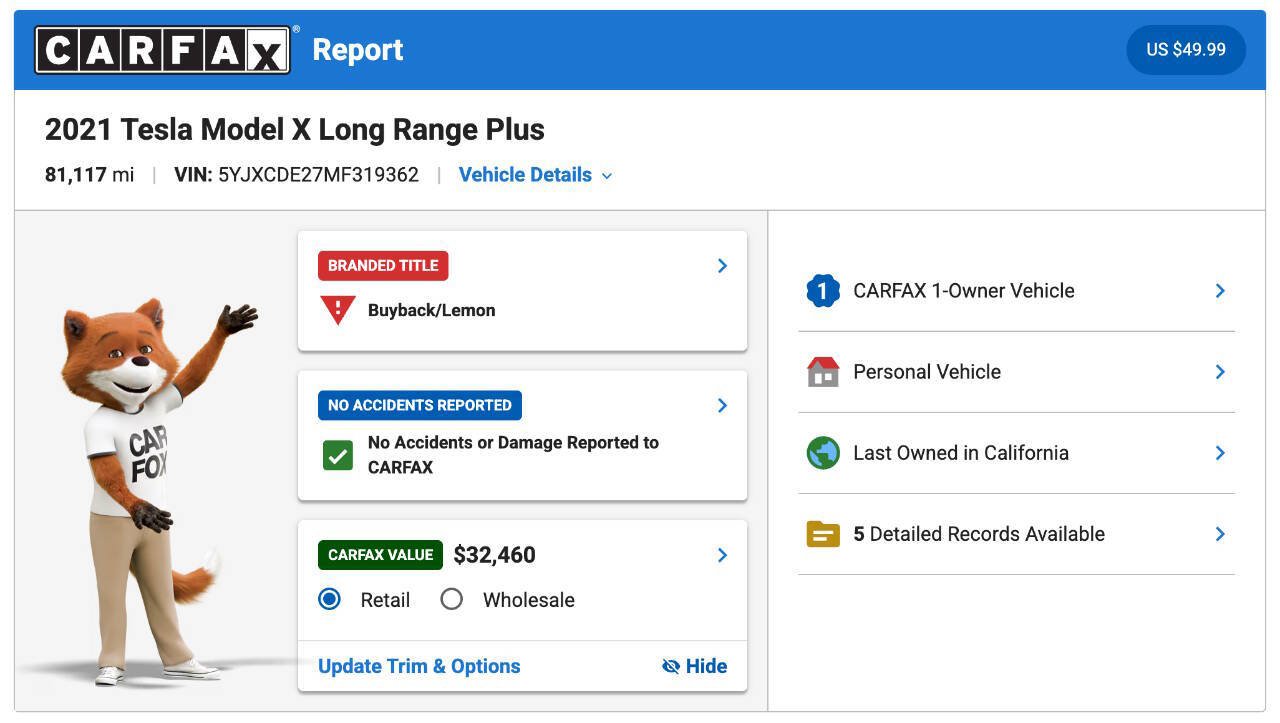Open the Branded Title card chevron
Viewport: 1280px width, 723px height.
[x=722, y=266]
